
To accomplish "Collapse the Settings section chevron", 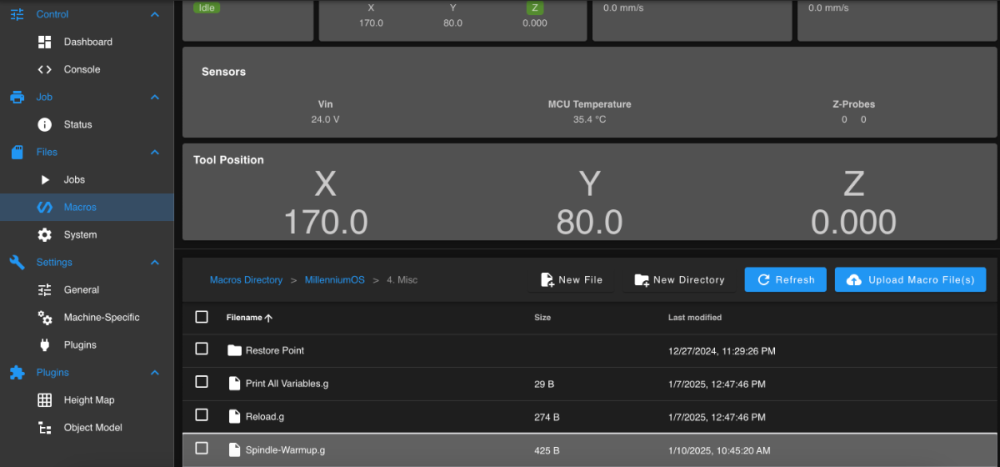I will [x=155, y=262].
